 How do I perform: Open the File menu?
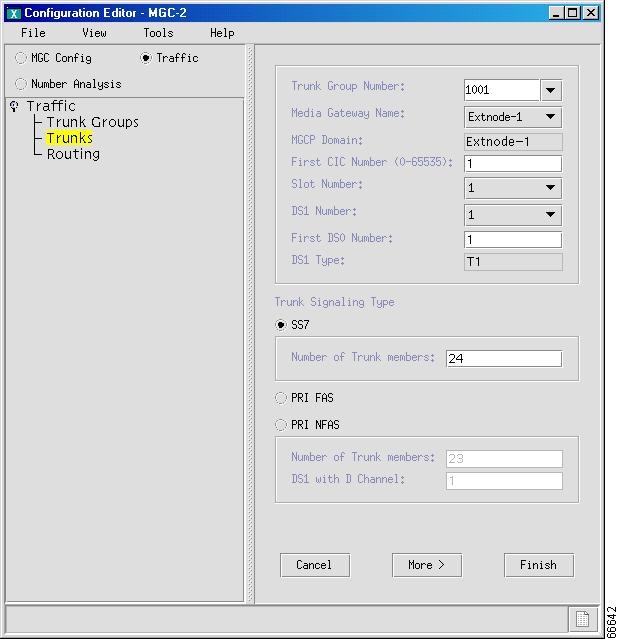click(33, 33)
